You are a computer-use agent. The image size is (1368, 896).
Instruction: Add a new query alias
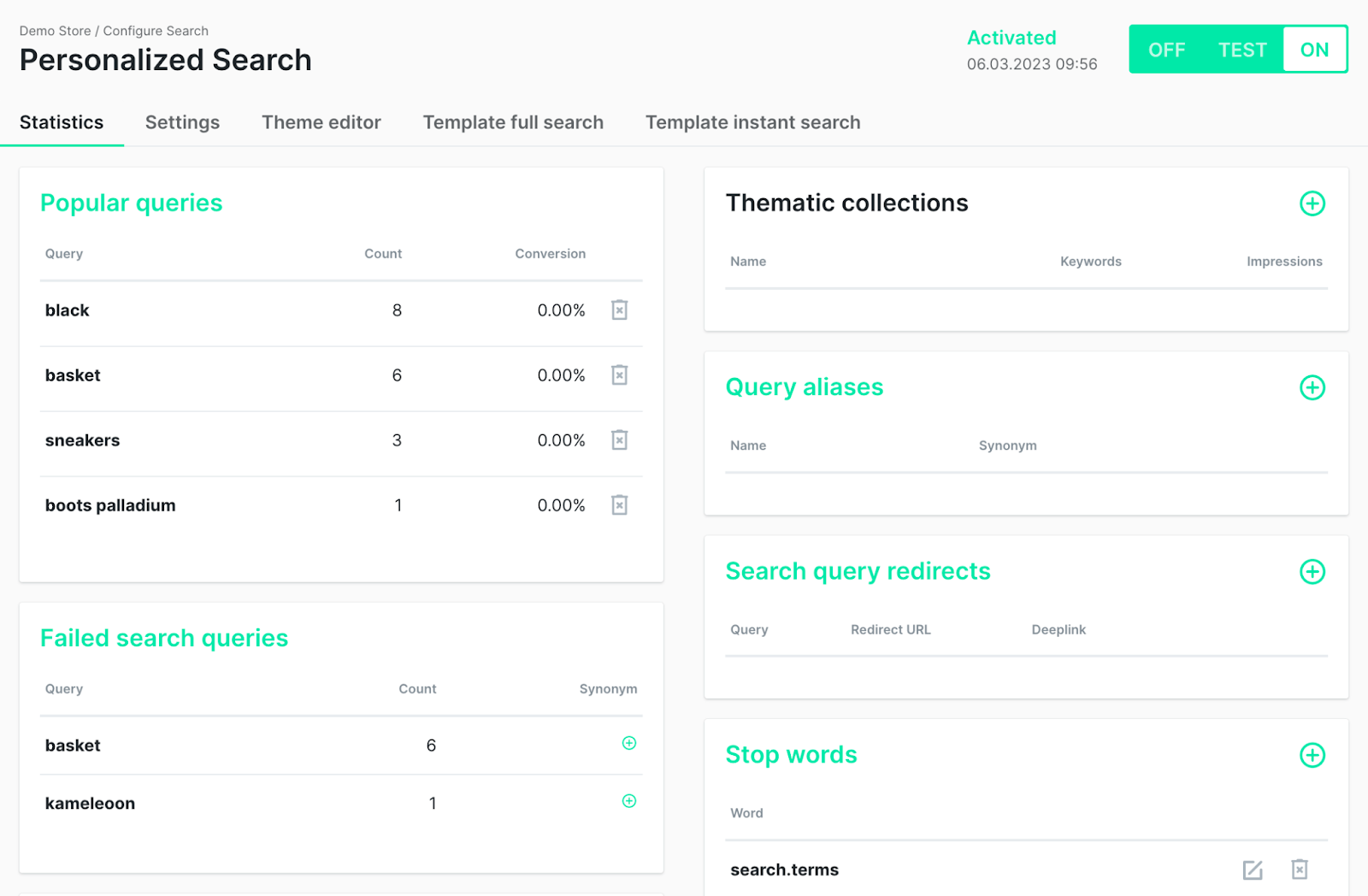click(1312, 387)
